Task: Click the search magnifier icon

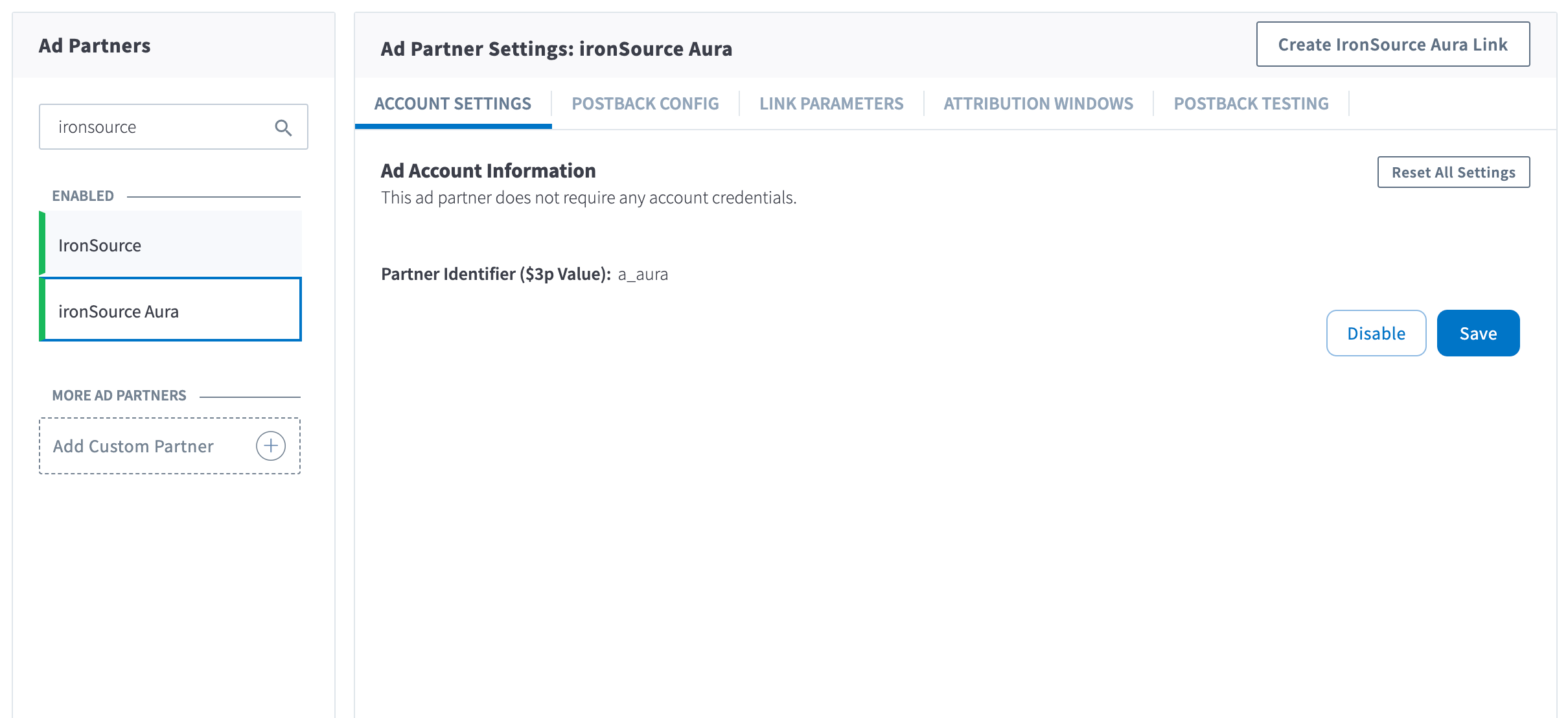Action: coord(283,128)
